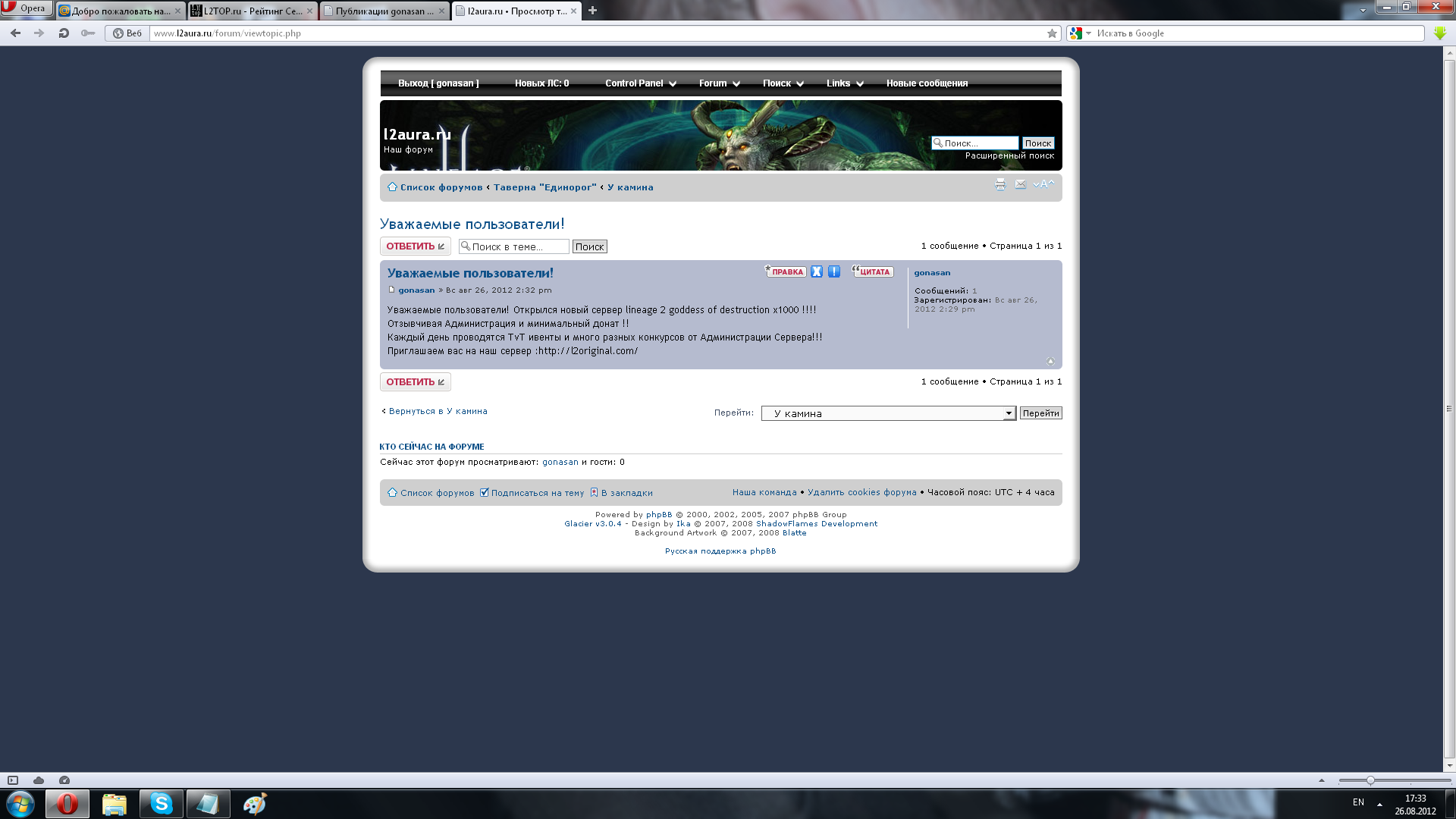Screen dimensions: 1456x819
Task: Click the top ОТВЕТИТЬ reply button
Action: click(415, 246)
